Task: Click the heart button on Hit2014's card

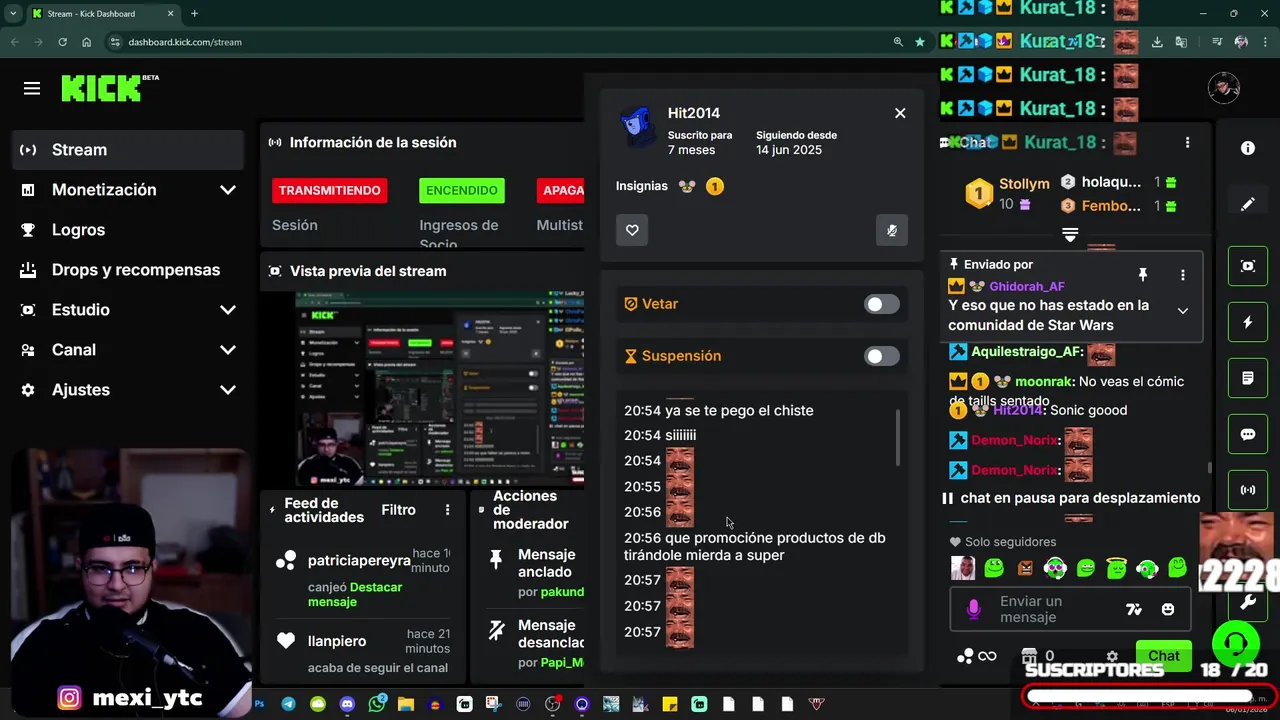Action: point(632,230)
